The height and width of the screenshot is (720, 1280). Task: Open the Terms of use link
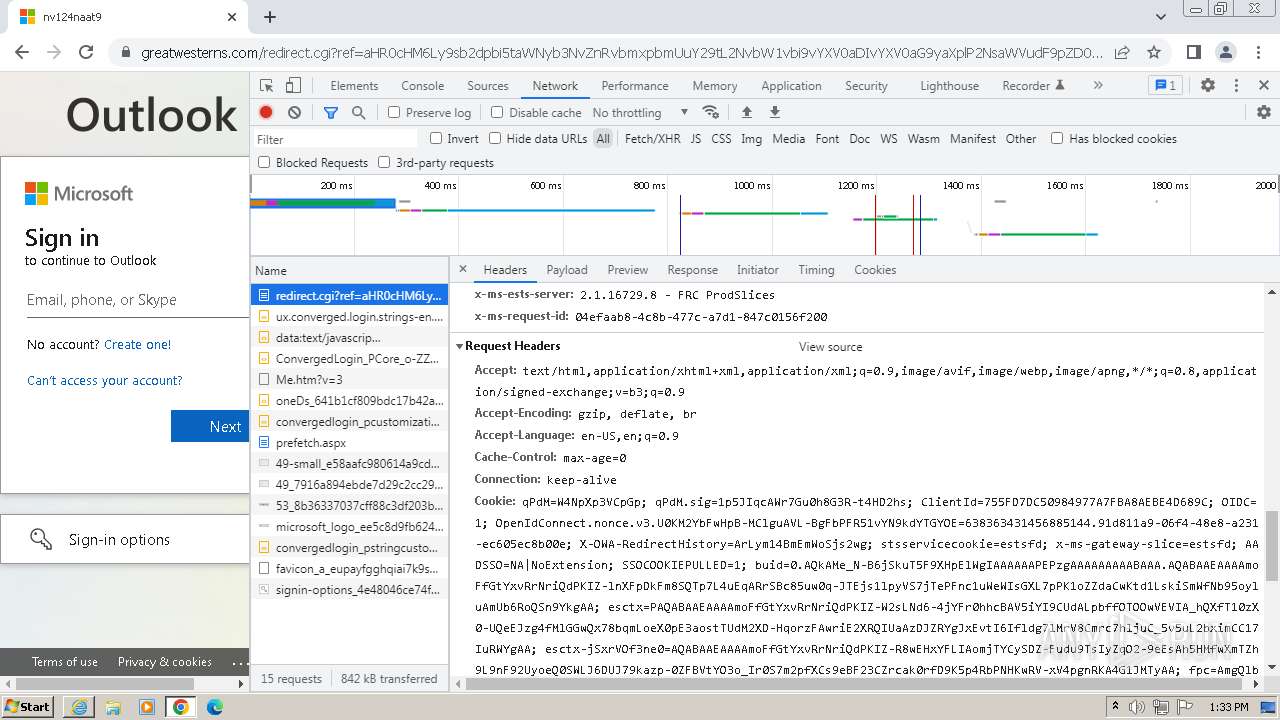tap(65, 662)
